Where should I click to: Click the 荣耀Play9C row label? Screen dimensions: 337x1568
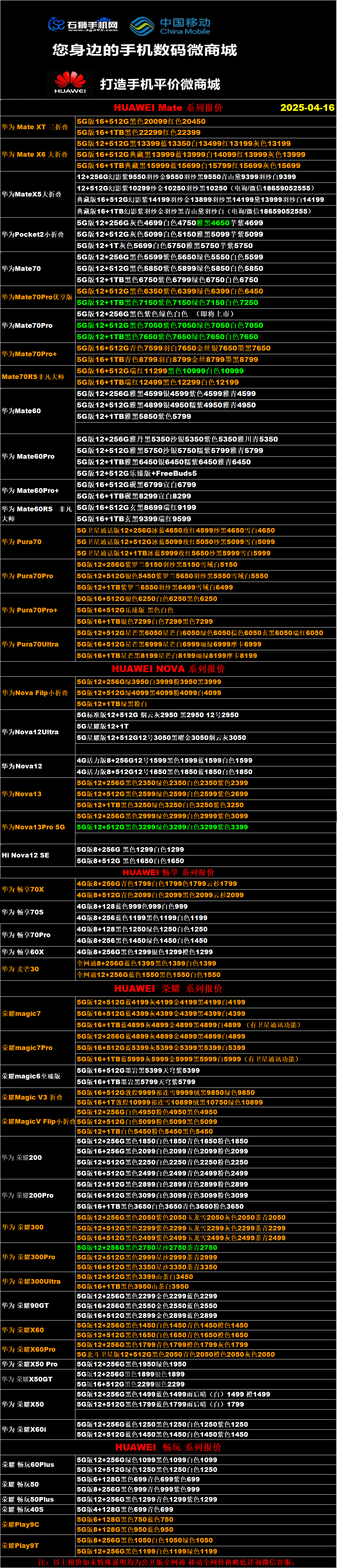[20, 1525]
